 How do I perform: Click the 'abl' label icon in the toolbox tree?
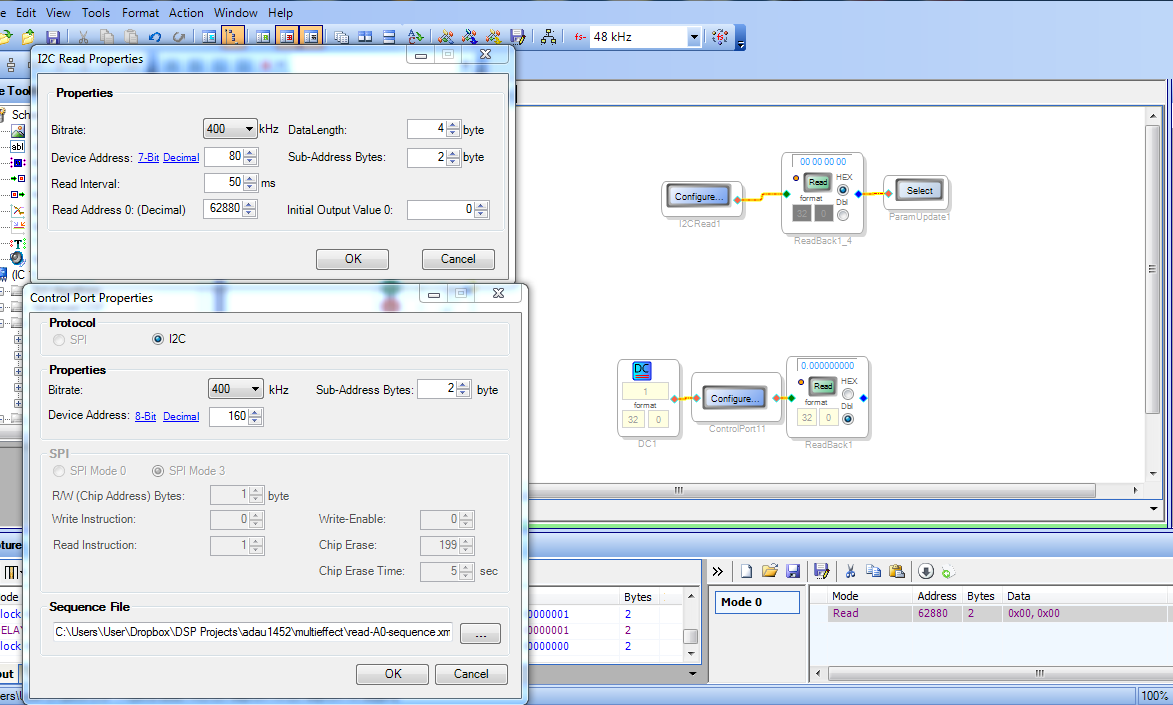click(17, 147)
